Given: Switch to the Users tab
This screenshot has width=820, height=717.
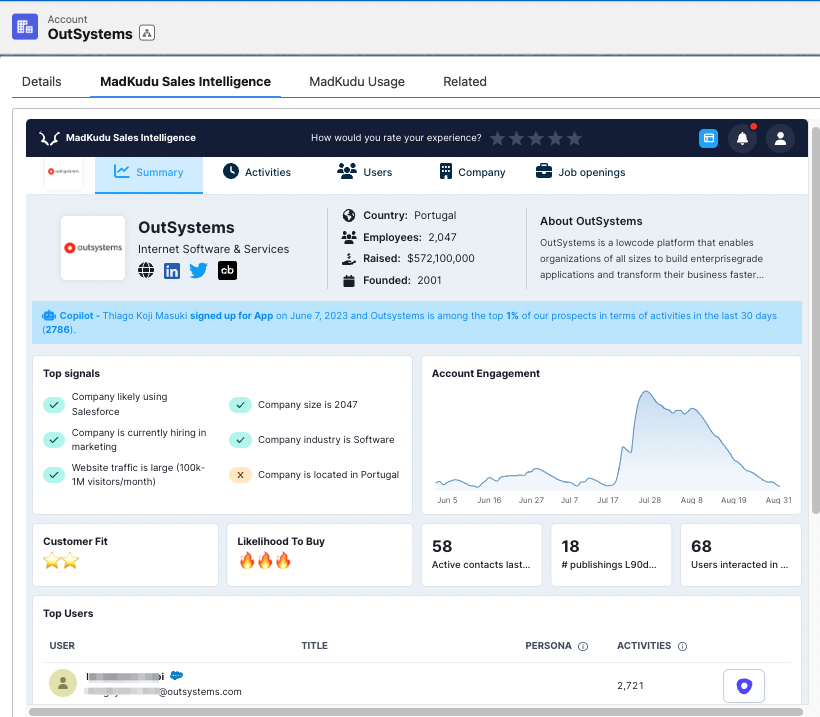Looking at the screenshot, I should click(x=365, y=172).
